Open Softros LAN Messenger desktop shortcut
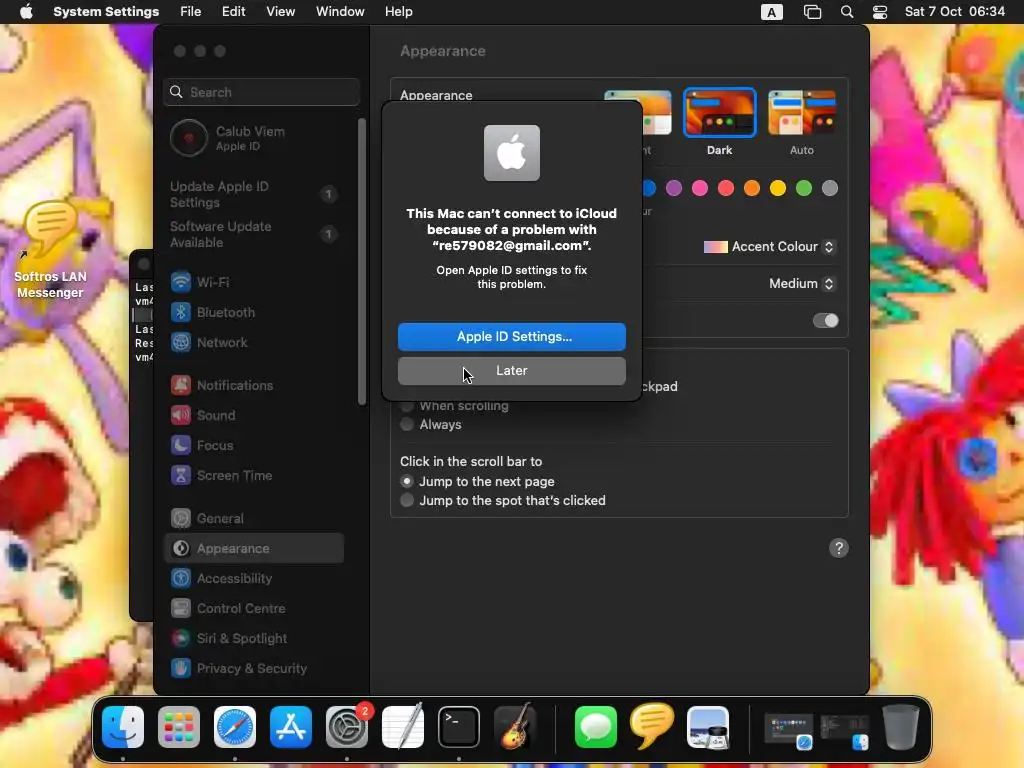 pyautogui.click(x=50, y=249)
